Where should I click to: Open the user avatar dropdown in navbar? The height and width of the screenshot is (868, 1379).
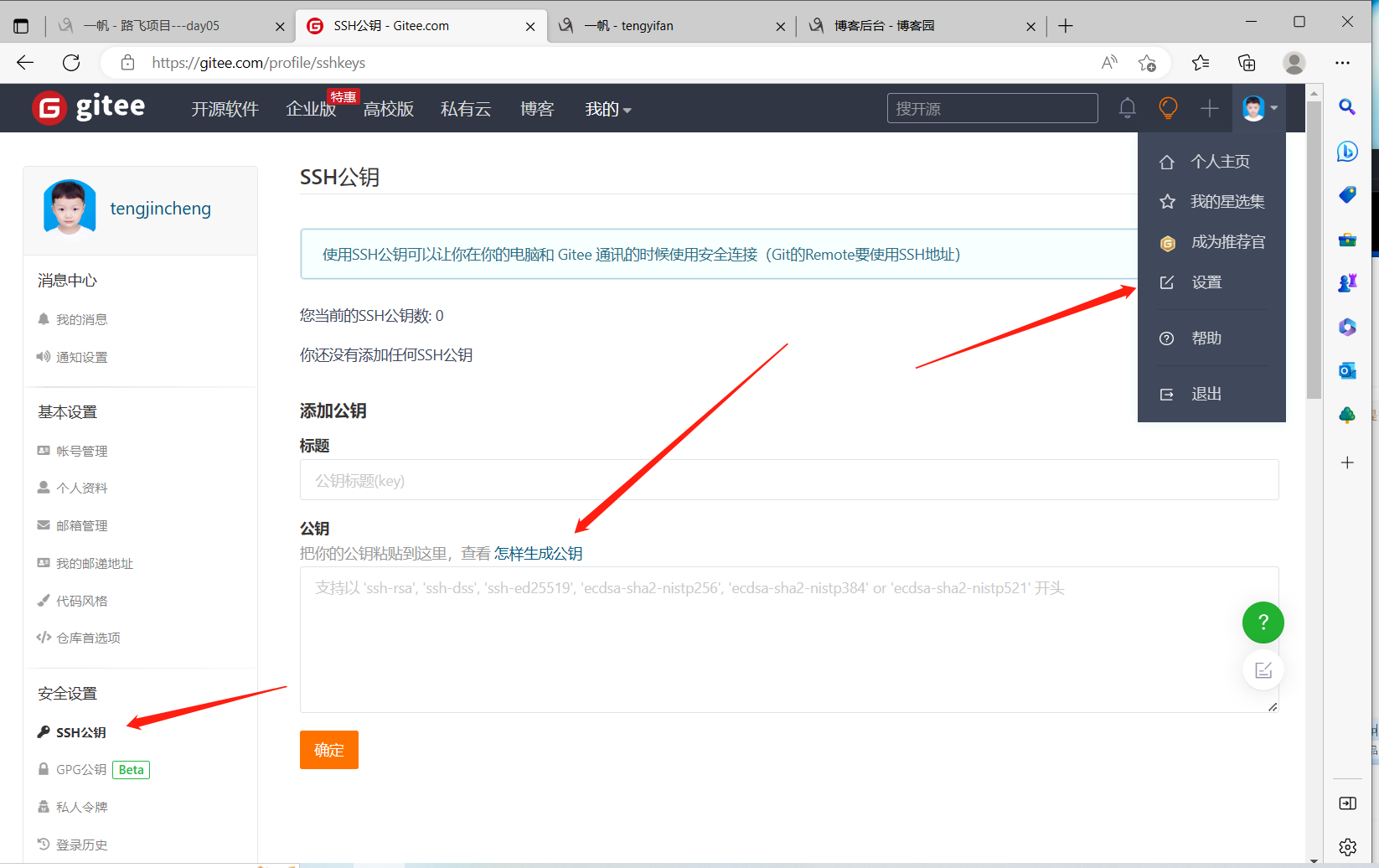click(1260, 108)
